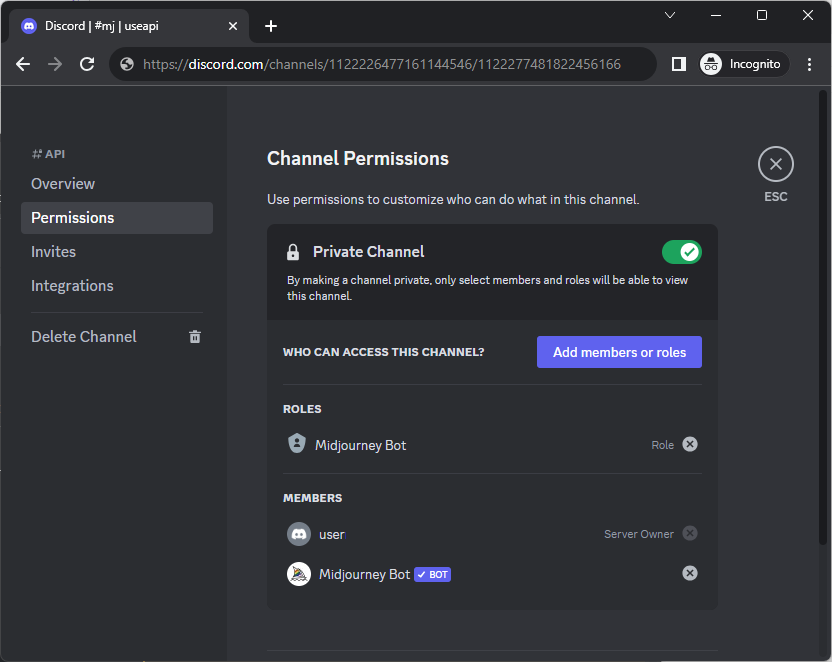Open the Chrome three-dot menu
The image size is (832, 662).
coord(809,64)
